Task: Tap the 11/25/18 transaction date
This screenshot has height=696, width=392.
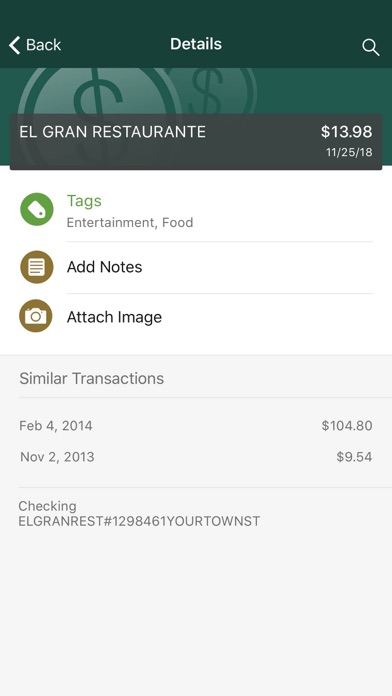Action: (349, 153)
